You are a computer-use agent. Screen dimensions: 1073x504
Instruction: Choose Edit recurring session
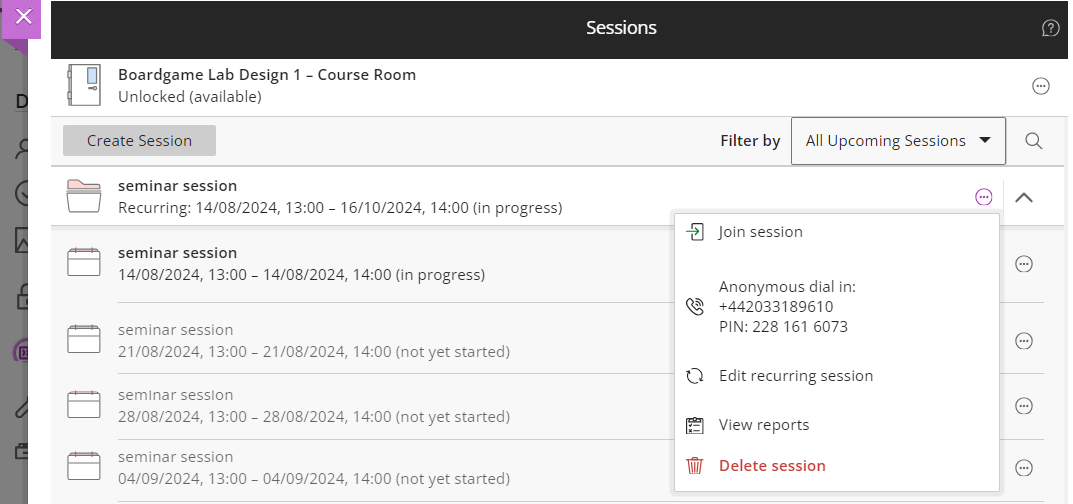(795, 376)
